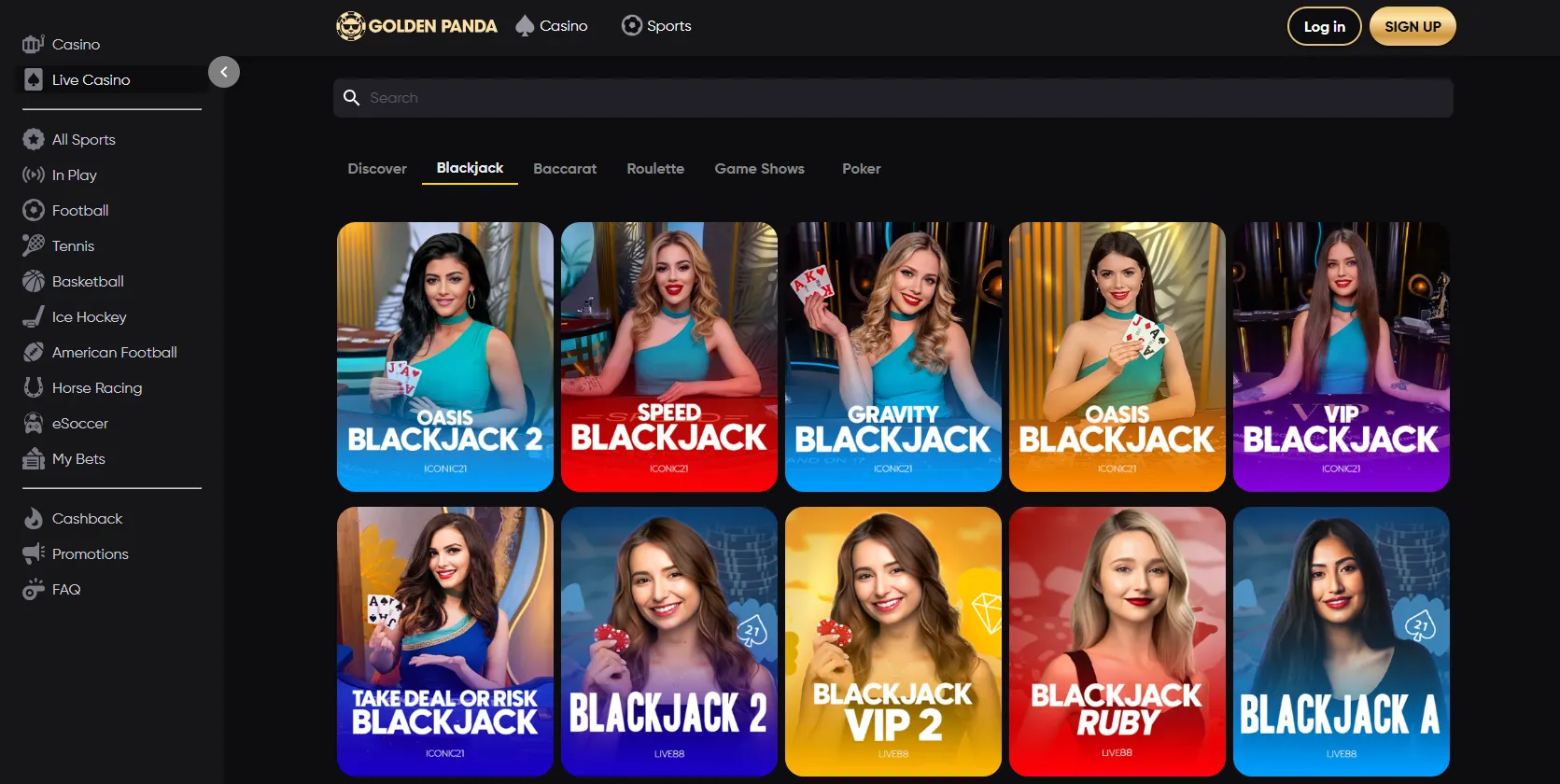Click the Basketball icon in sidebar
Screen dimensions: 1560x784
point(34,281)
